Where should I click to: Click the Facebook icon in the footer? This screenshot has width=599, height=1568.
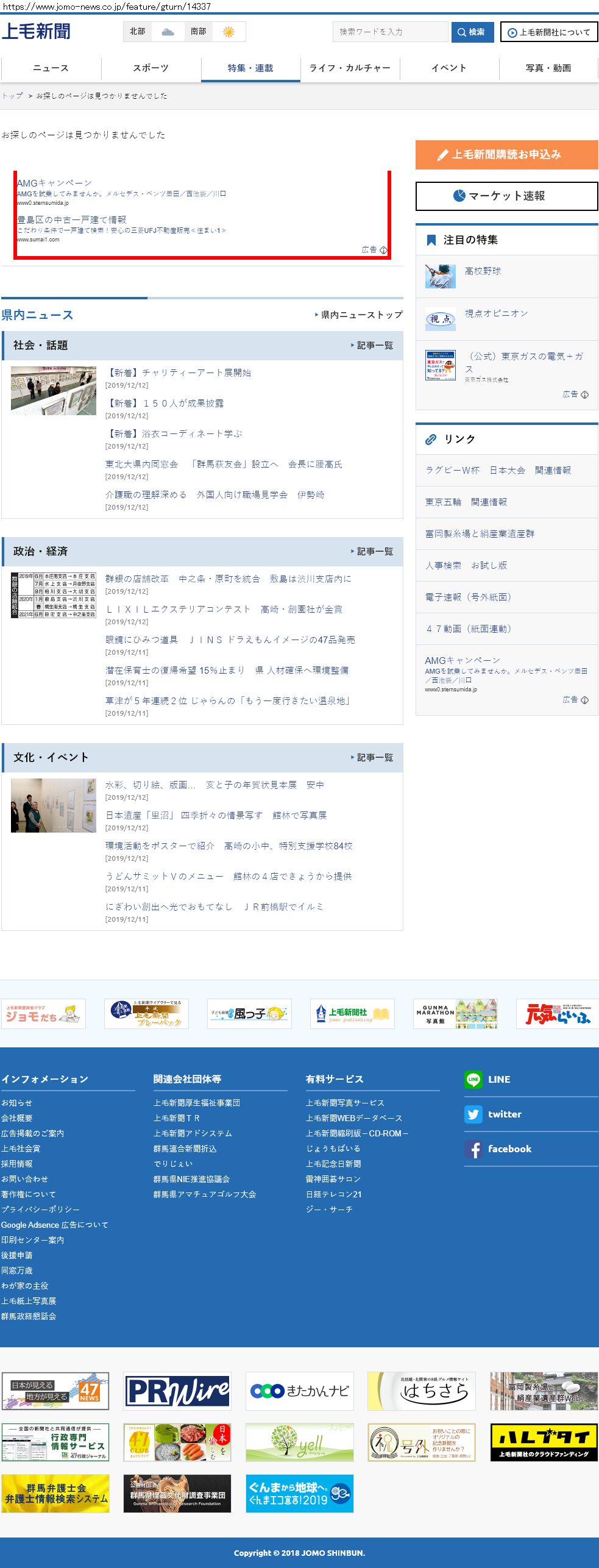[473, 1149]
